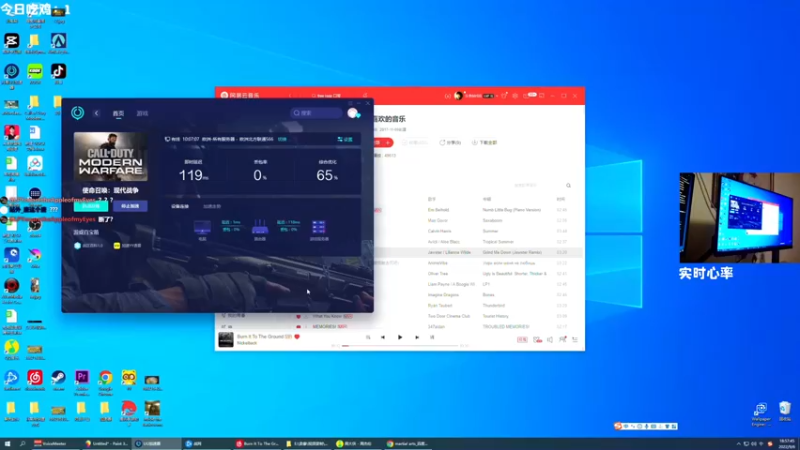Click the white hexagon toolbox item icon
The width and height of the screenshot is (800, 450).
(x=78, y=245)
